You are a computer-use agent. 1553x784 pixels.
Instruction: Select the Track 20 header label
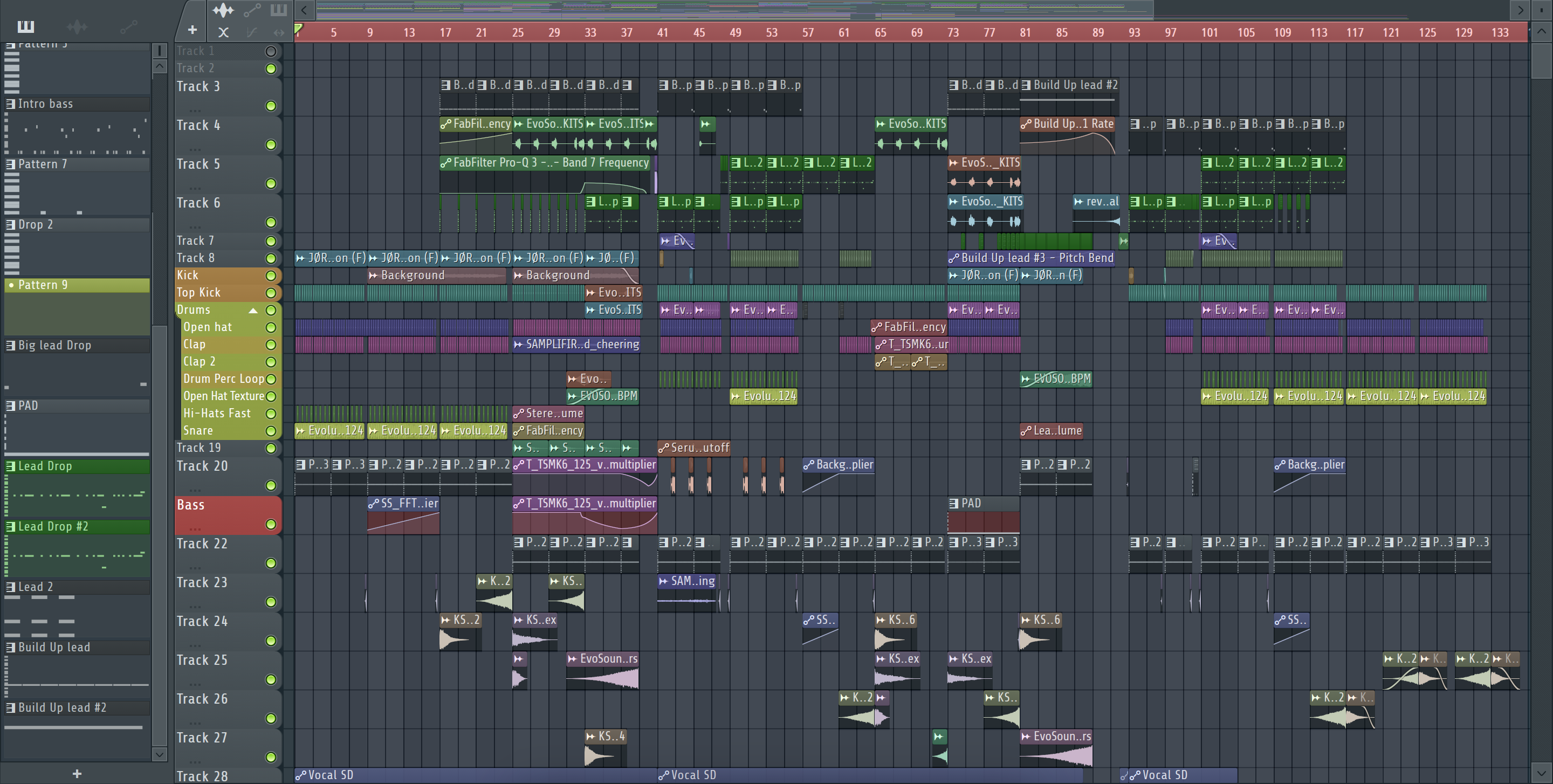(x=202, y=466)
